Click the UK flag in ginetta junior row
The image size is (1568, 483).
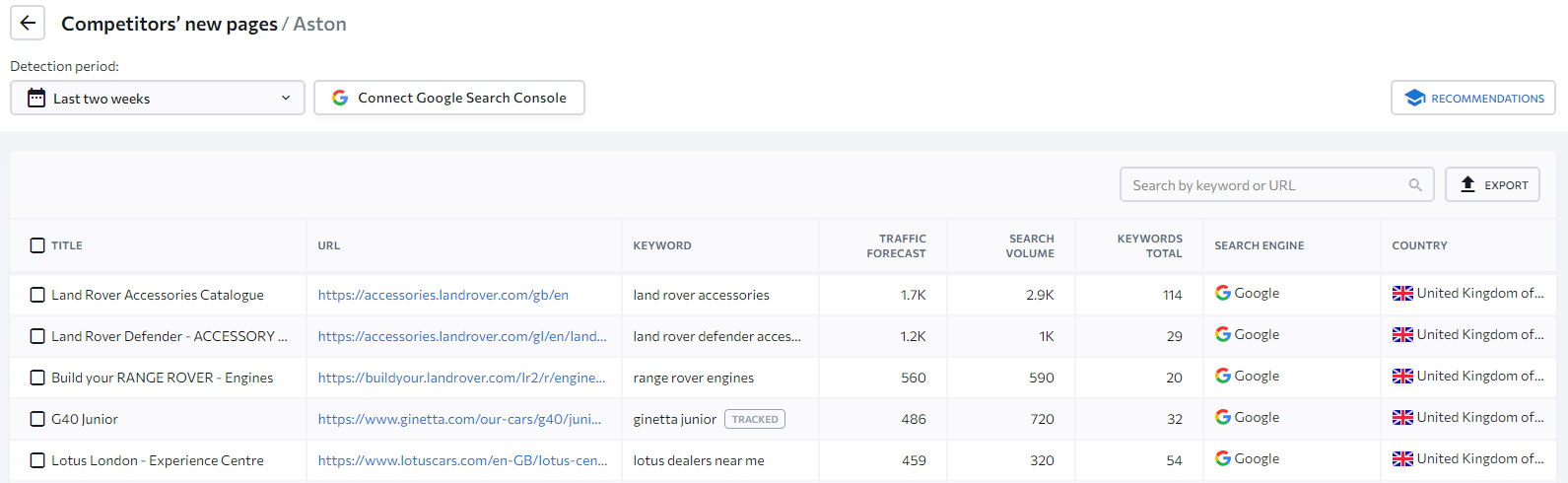tap(1402, 417)
